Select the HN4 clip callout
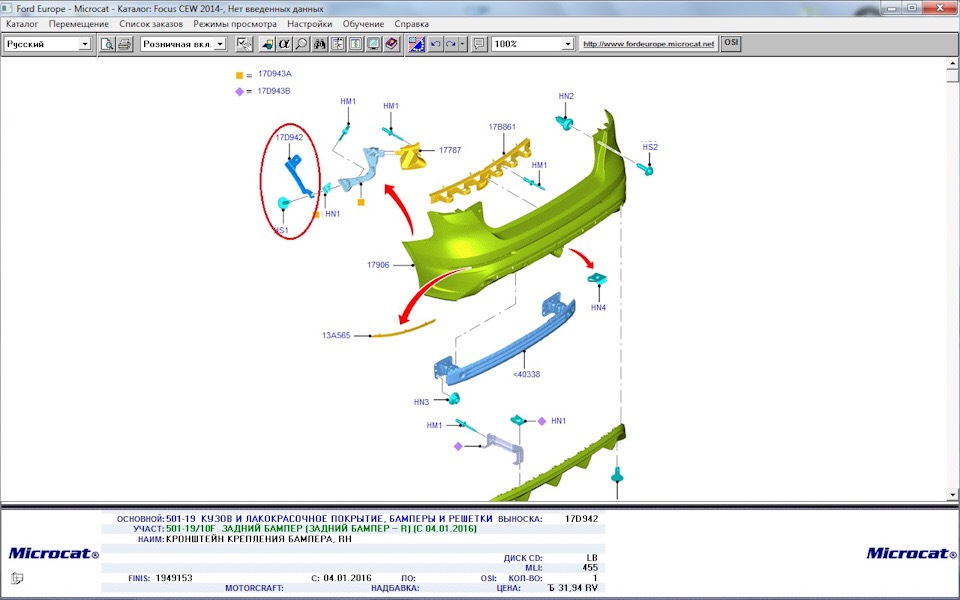 pos(598,307)
